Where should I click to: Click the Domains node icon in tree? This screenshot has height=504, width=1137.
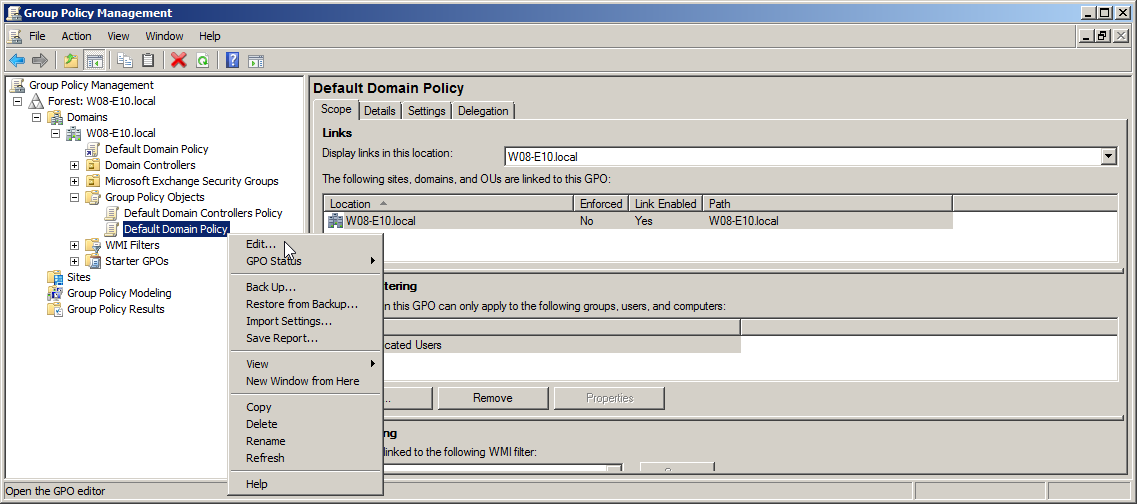point(55,117)
